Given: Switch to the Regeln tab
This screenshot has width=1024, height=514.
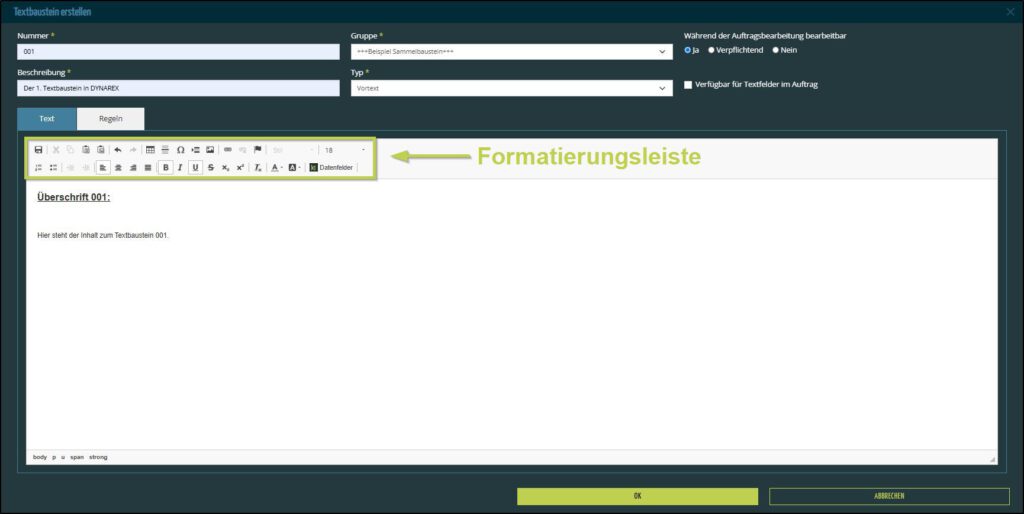Looking at the screenshot, I should point(110,119).
